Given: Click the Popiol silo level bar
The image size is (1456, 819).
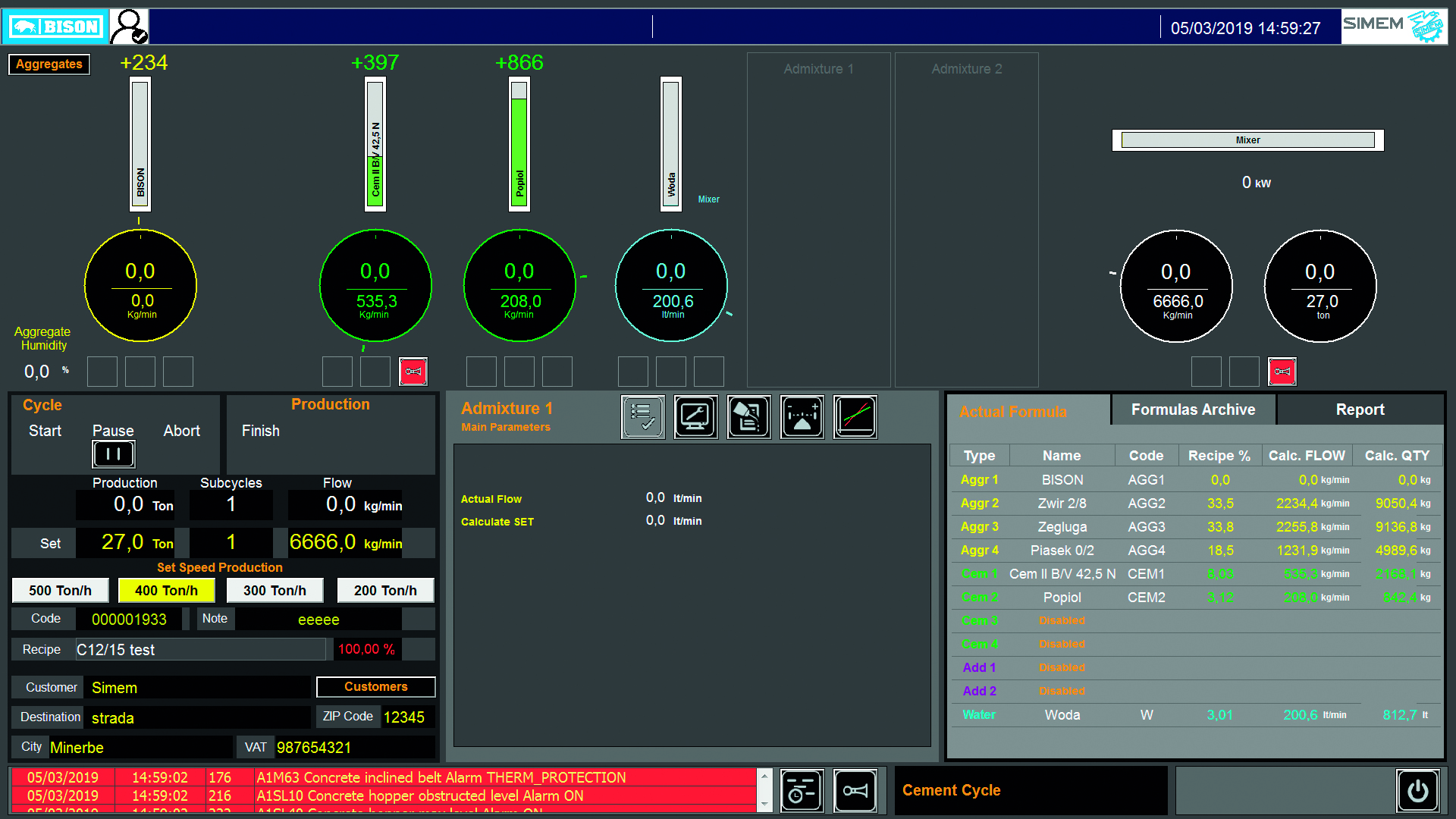Looking at the screenshot, I should (519, 144).
